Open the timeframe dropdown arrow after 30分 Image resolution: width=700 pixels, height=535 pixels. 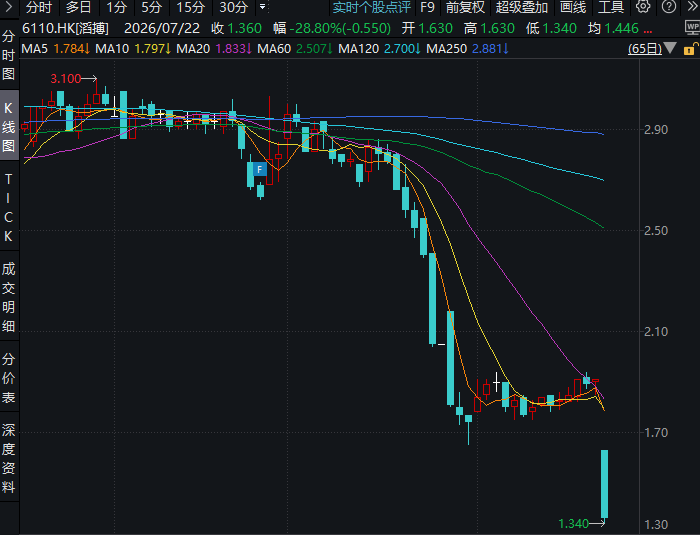click(x=262, y=7)
